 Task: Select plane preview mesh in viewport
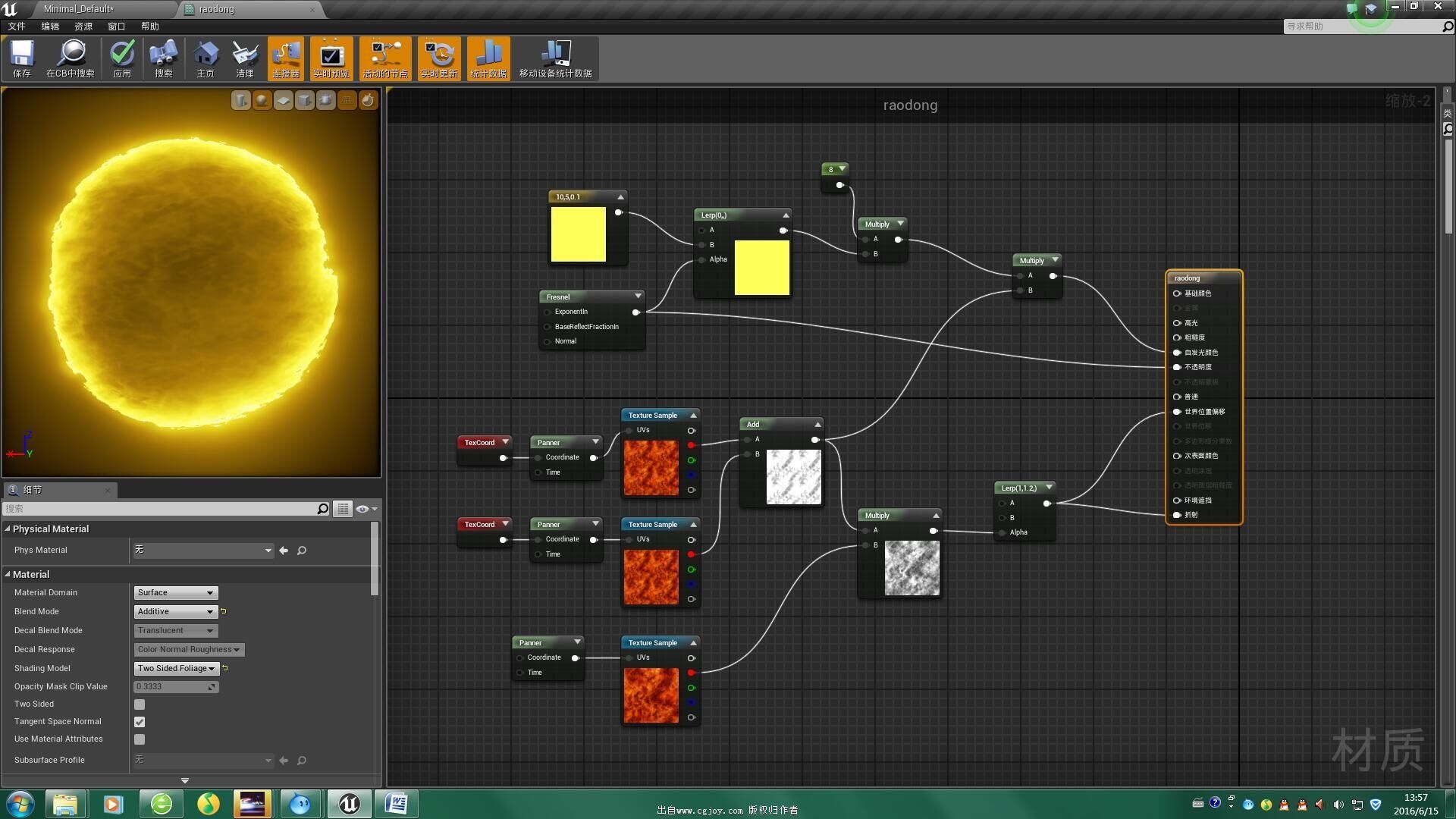[x=283, y=100]
